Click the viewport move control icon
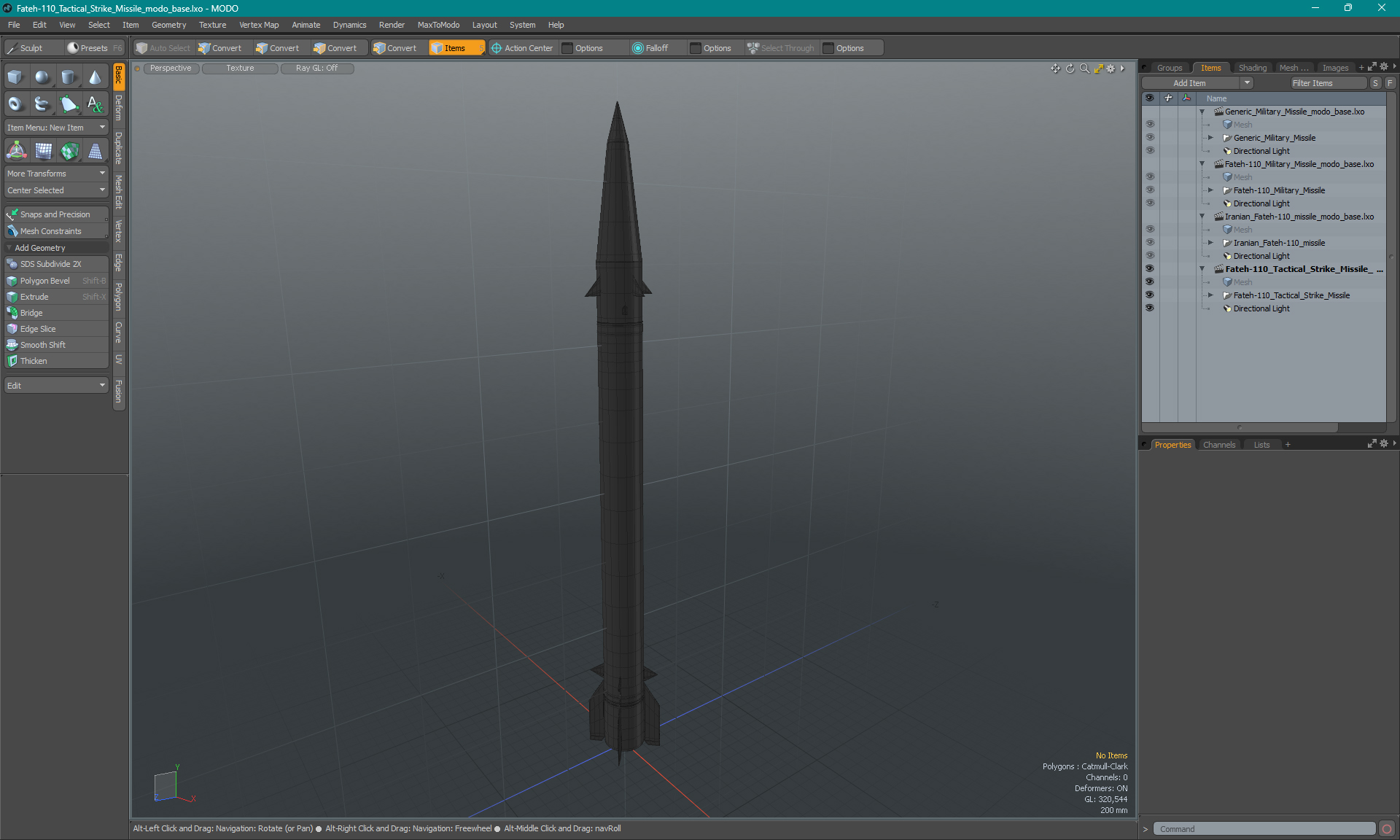Image resolution: width=1400 pixels, height=840 pixels. pyautogui.click(x=1055, y=69)
